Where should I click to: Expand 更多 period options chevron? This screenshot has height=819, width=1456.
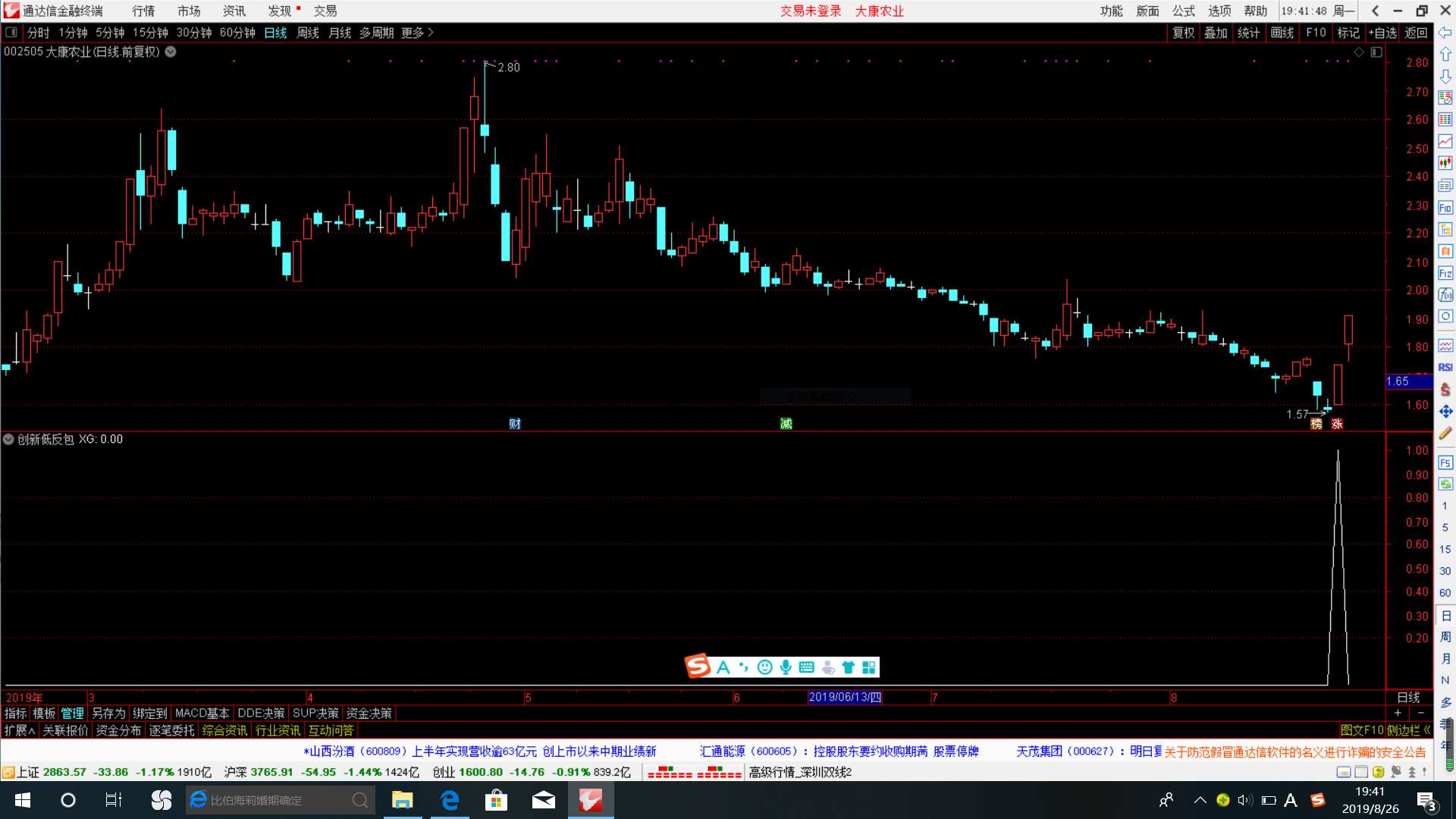click(430, 33)
